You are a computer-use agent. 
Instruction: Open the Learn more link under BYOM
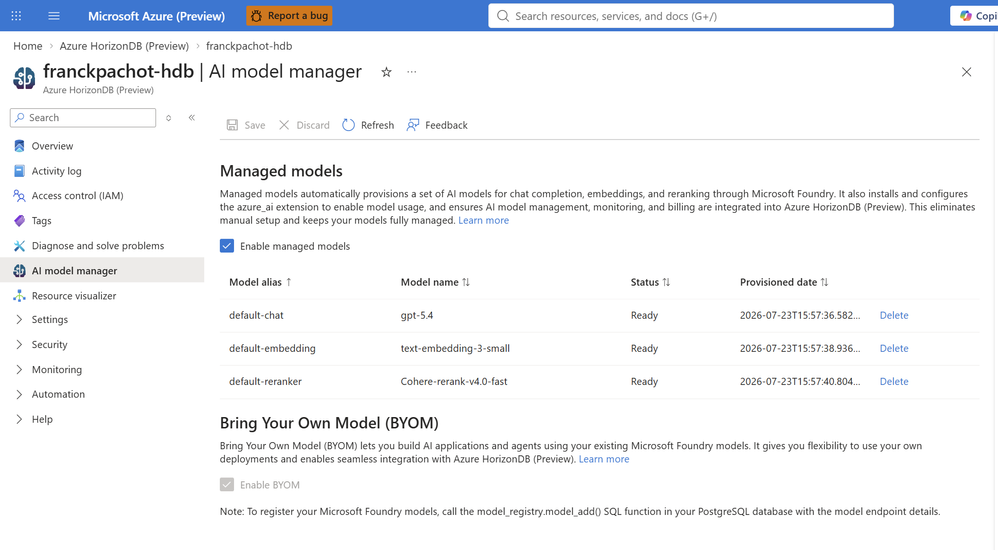603,459
